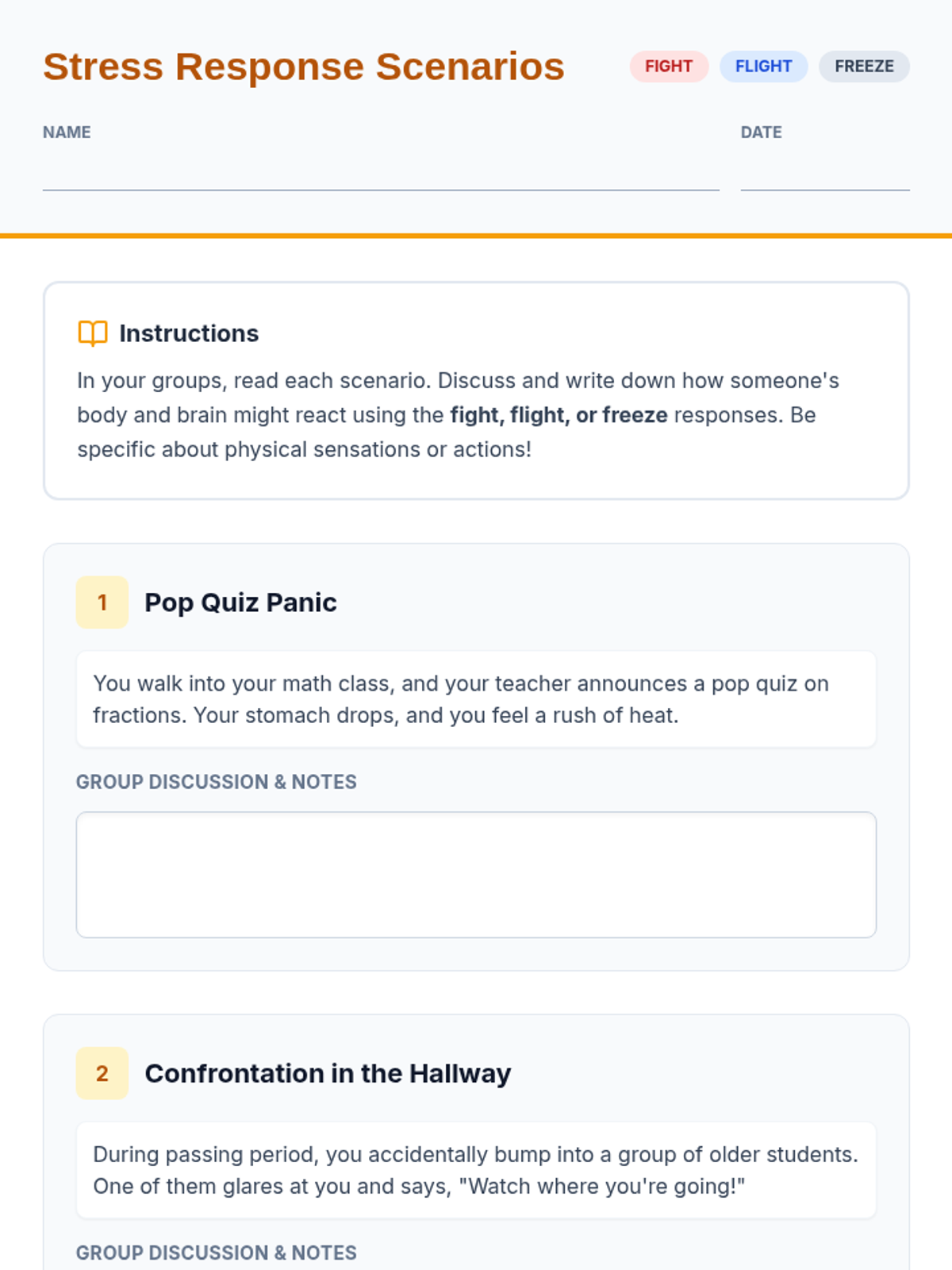Select the FLIGHT badge
The height and width of the screenshot is (1270, 952).
pyautogui.click(x=763, y=67)
